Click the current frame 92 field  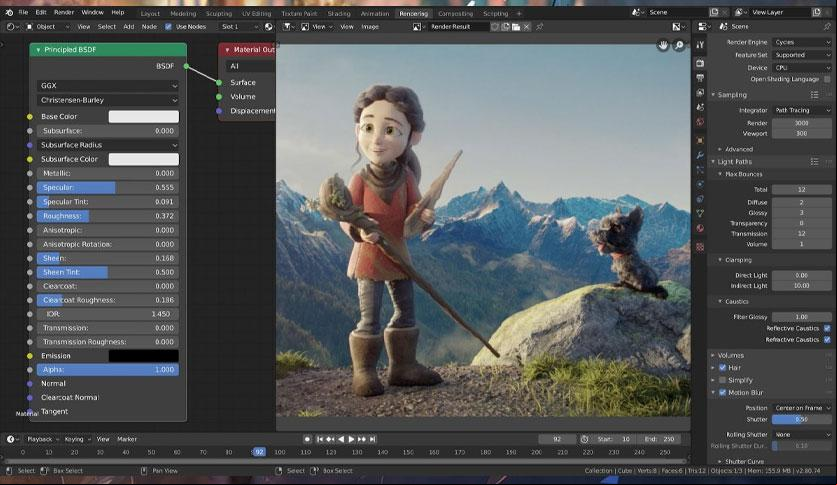click(557, 439)
